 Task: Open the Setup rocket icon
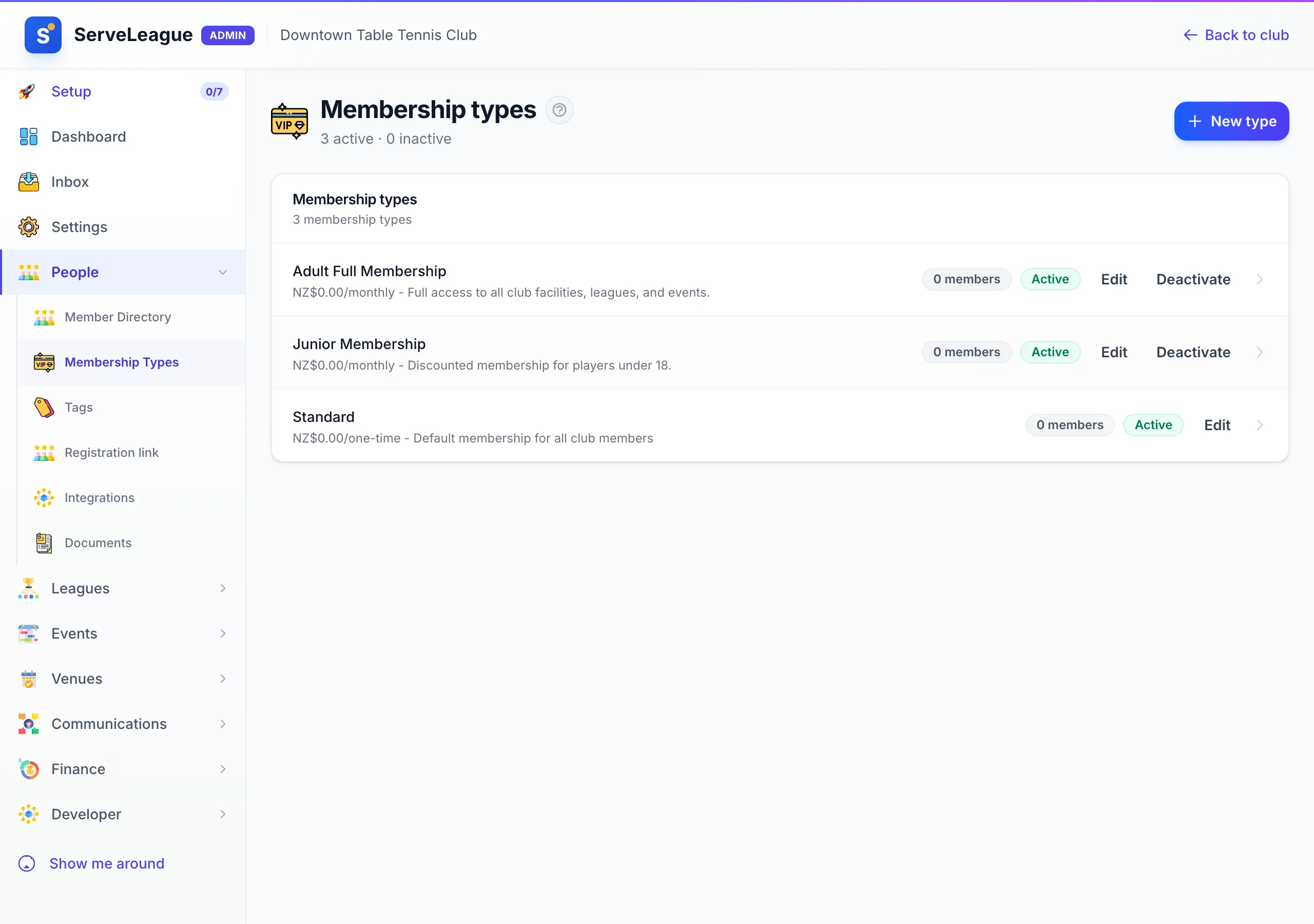point(28,91)
